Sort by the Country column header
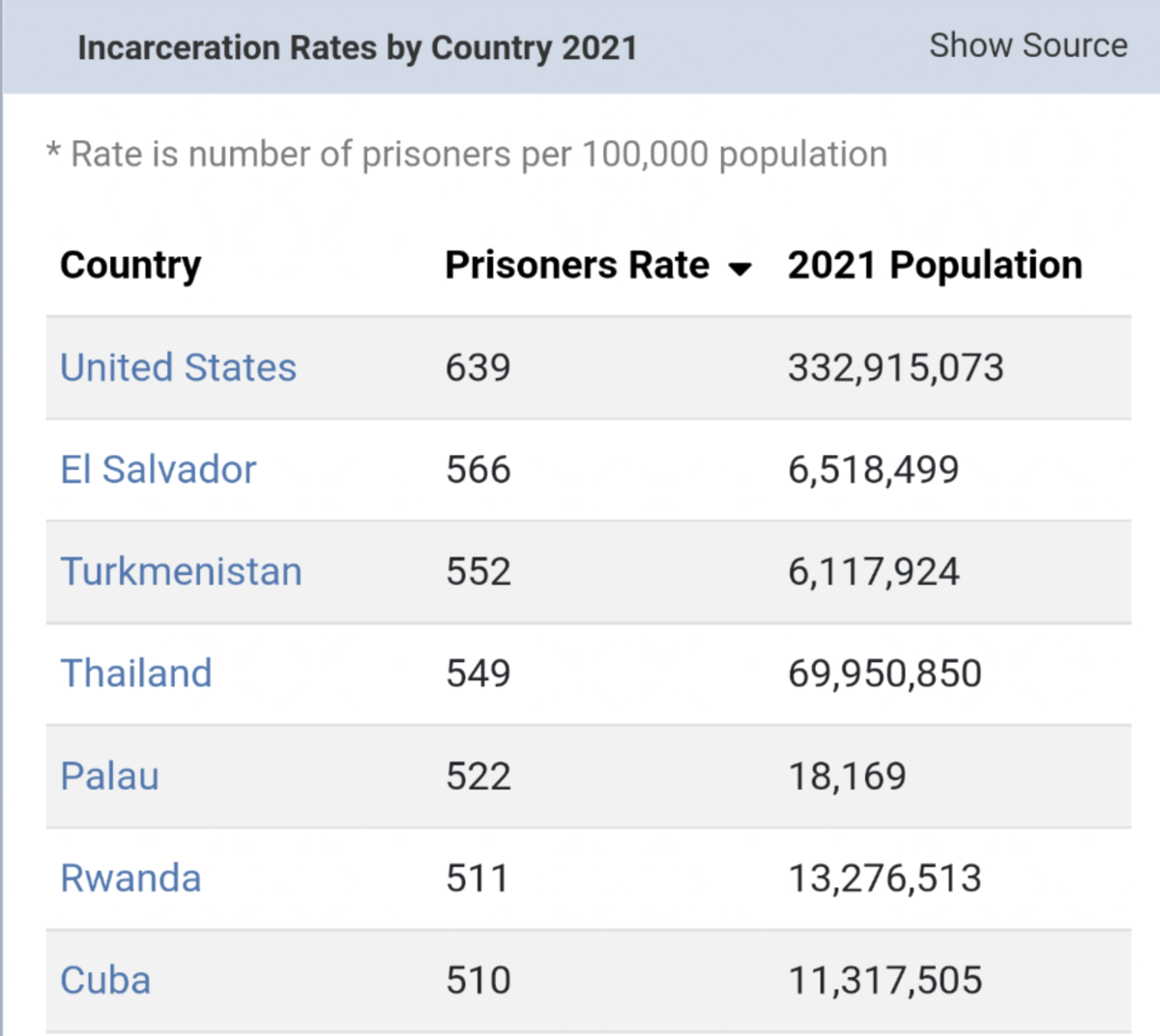The image size is (1160, 1036). click(x=130, y=266)
